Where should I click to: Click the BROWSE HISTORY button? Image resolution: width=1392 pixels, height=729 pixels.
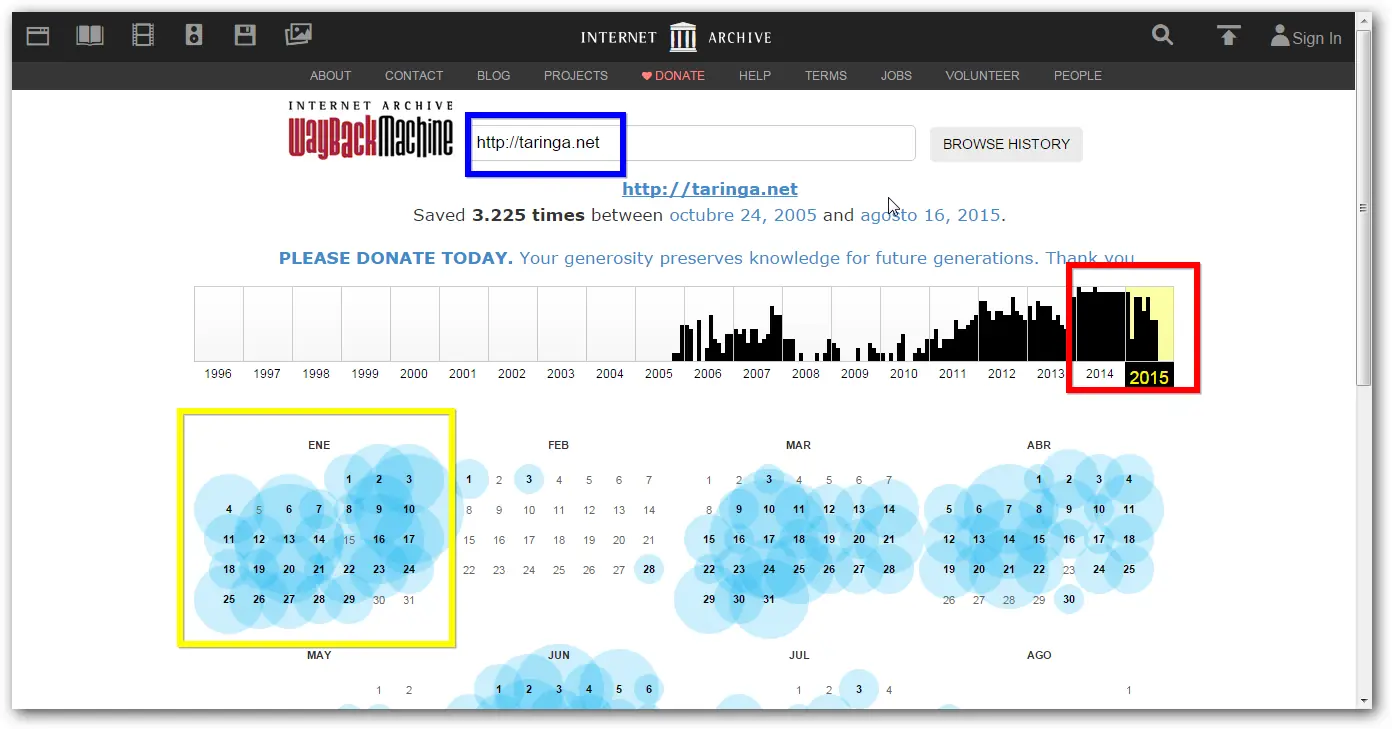[1006, 144]
